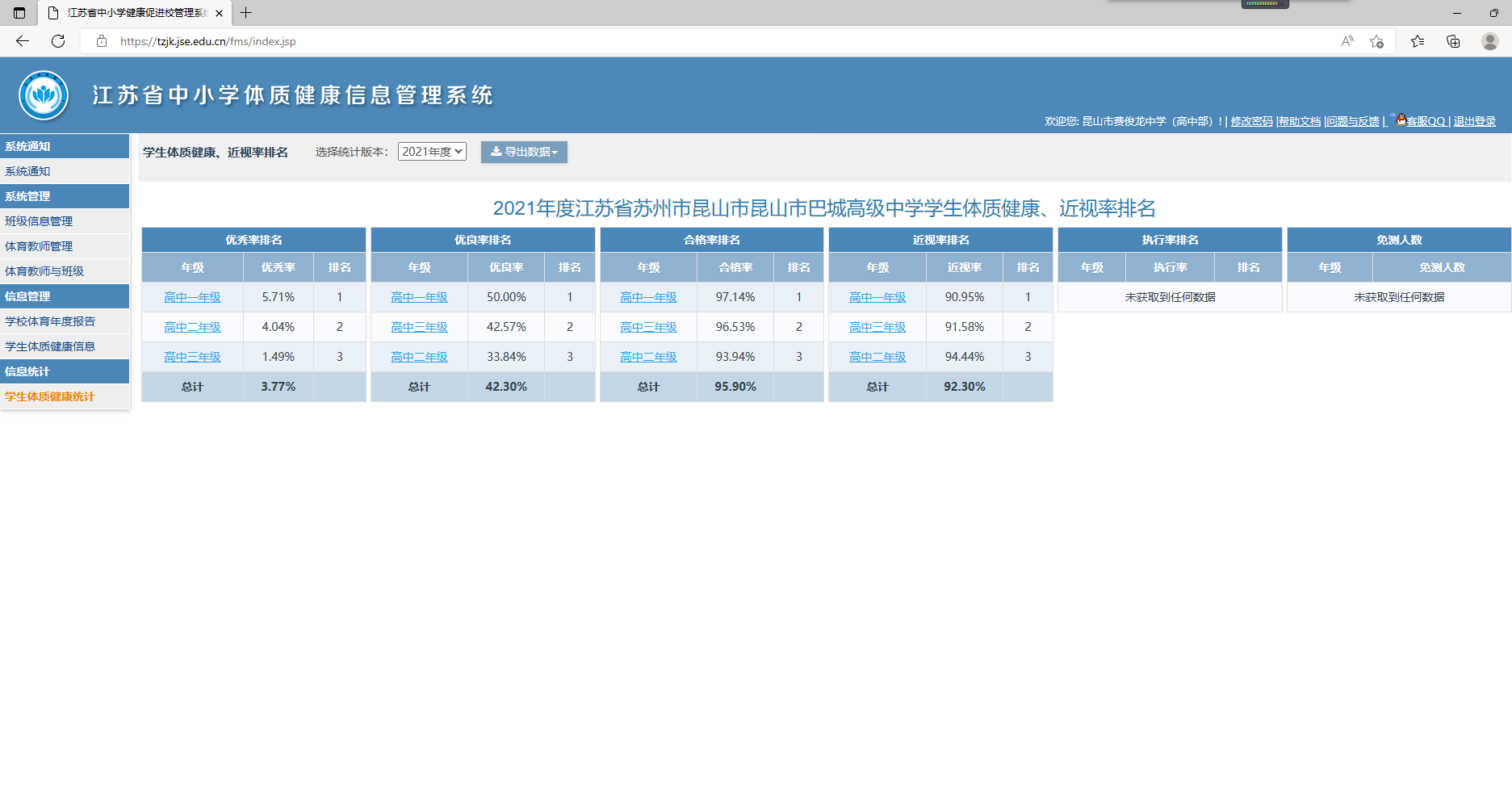This screenshot has height=792, width=1512.
Task: Open 高中二年级 in the 优秀率排名 table
Action: pyautogui.click(x=192, y=327)
